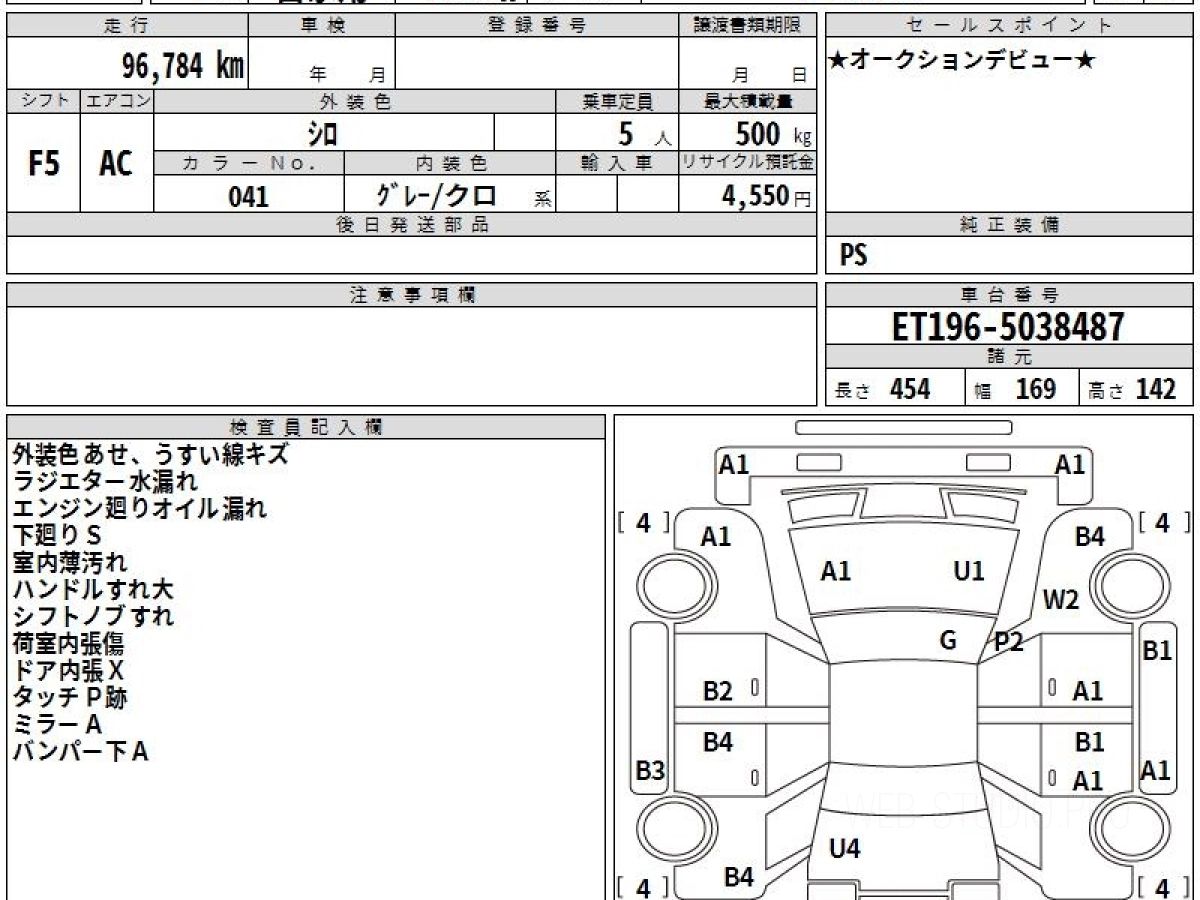Viewport: 1200px width, 900px height.
Task: Select the note シフトノブすれ
Action: pos(93,616)
